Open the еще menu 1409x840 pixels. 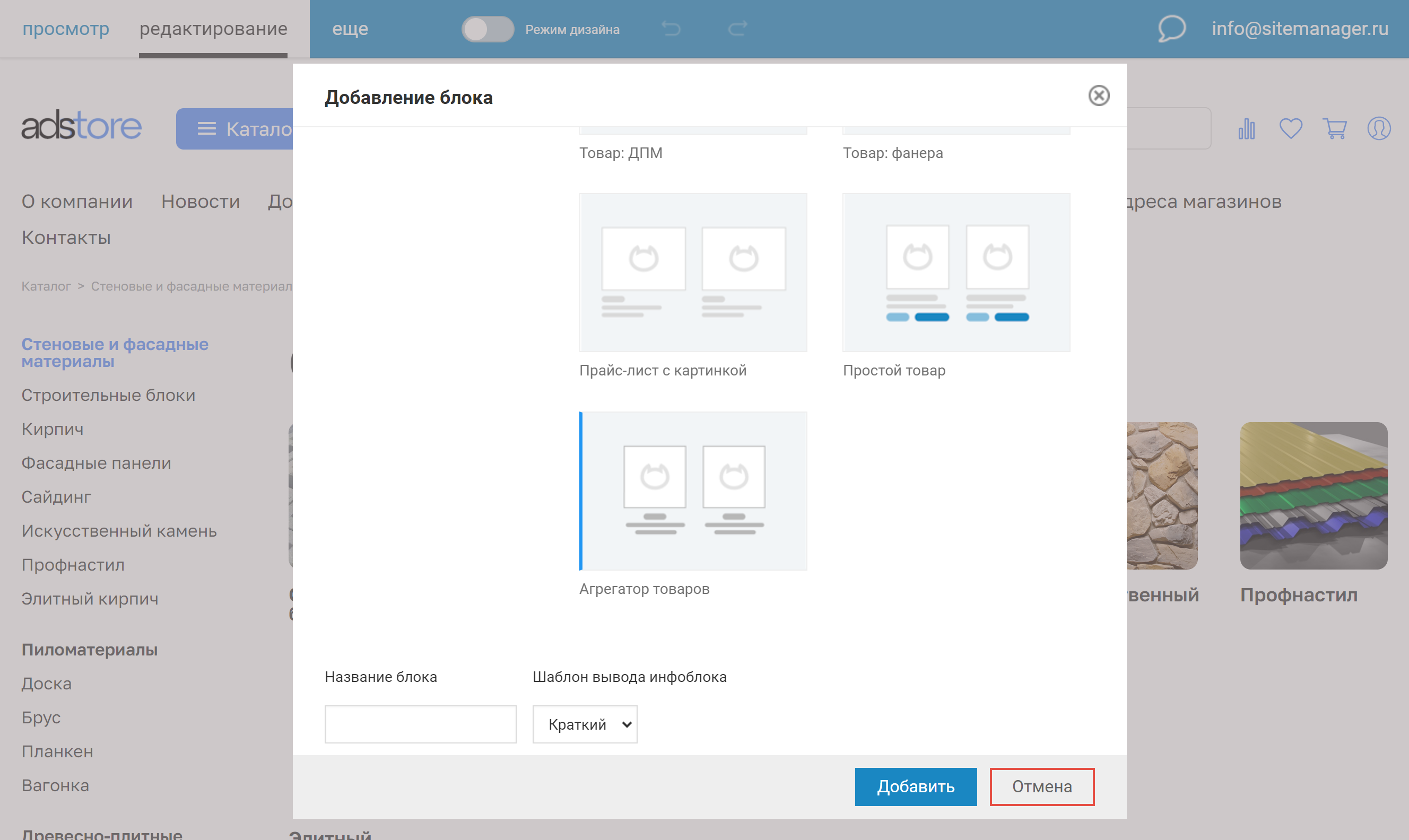[350, 29]
